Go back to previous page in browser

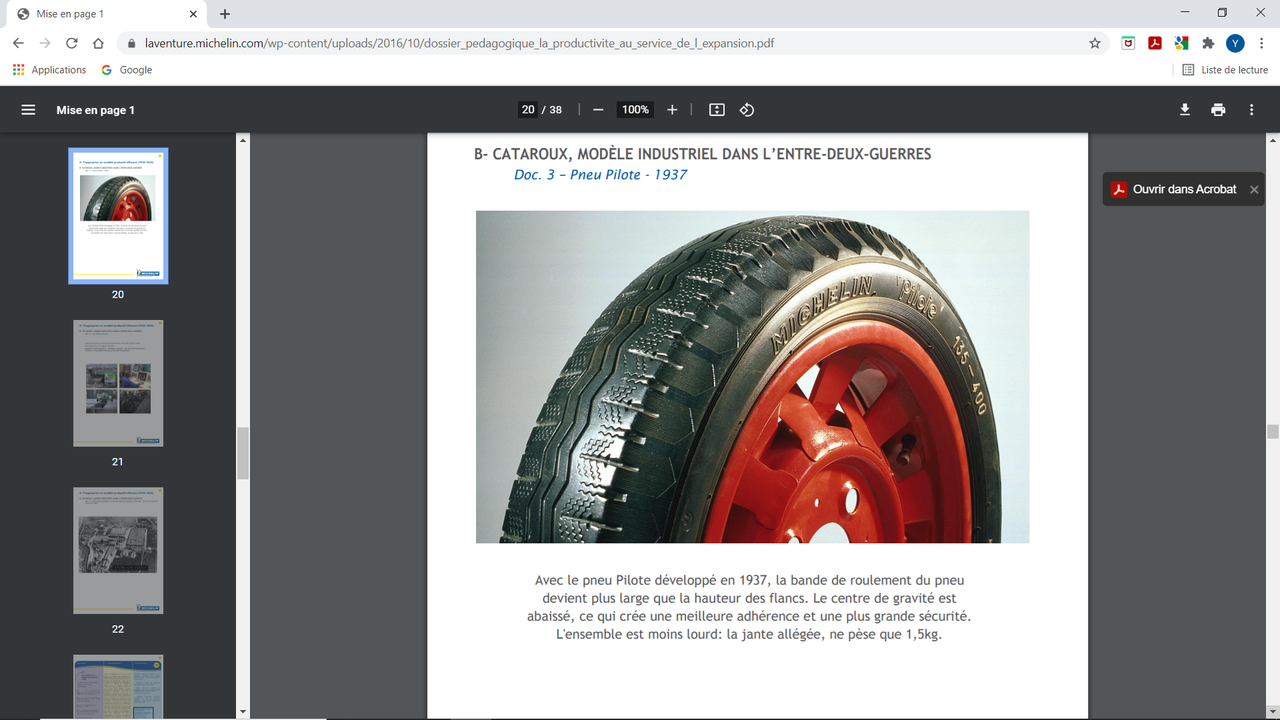(x=18, y=43)
